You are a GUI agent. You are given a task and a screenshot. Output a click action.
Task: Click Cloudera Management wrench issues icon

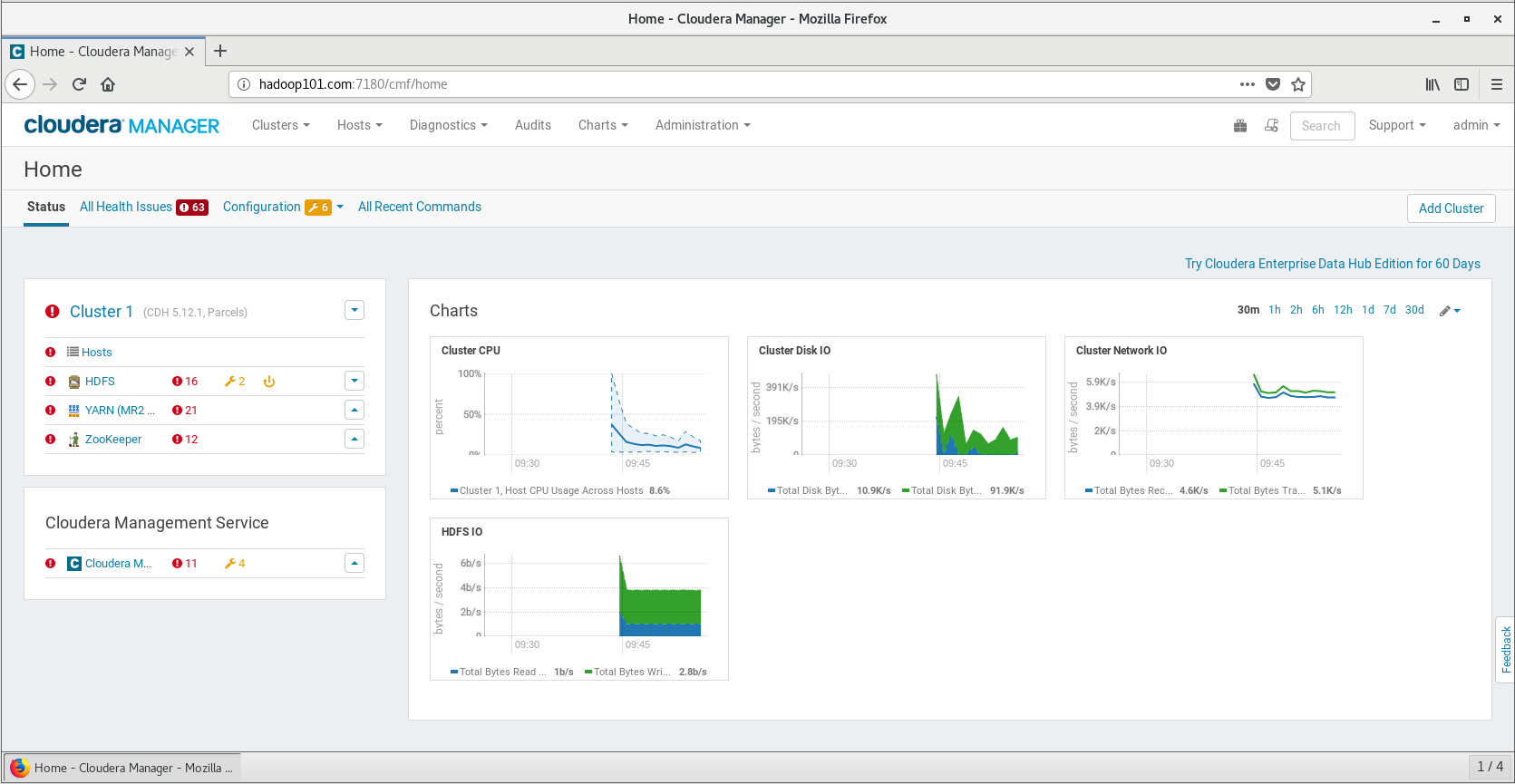pos(230,564)
